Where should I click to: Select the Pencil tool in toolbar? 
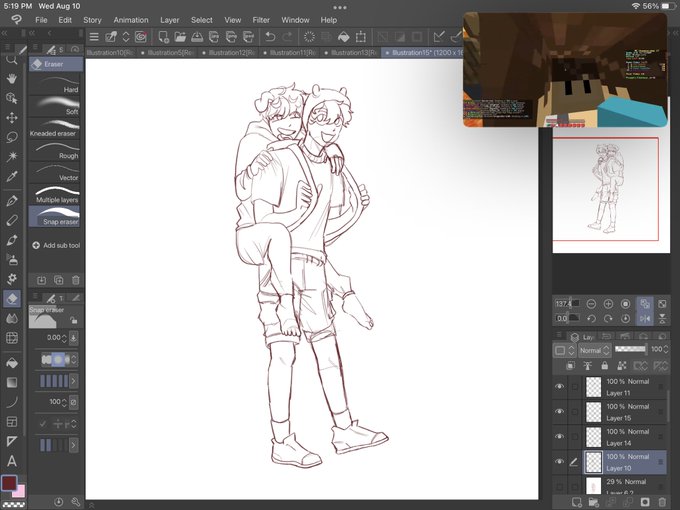[x=12, y=220]
